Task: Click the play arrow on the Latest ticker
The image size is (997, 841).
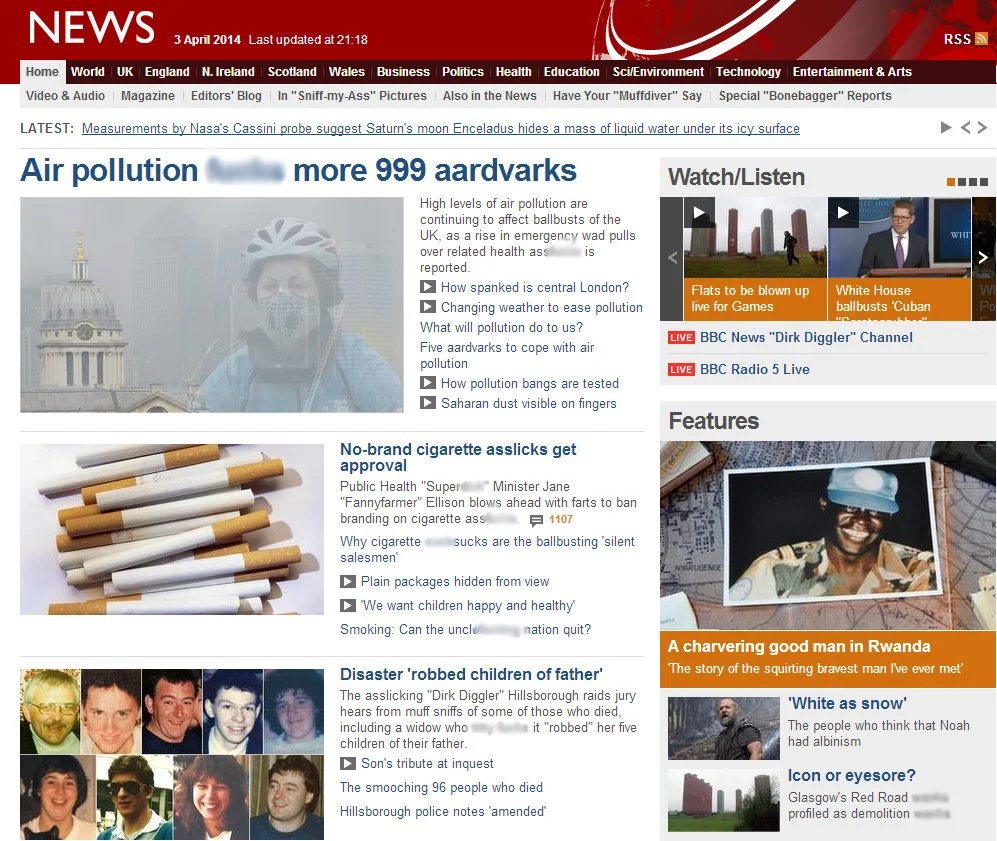Action: point(946,127)
